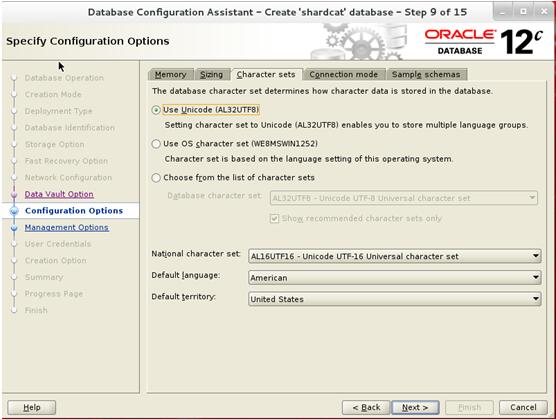Click the National character set label

click(x=196, y=254)
